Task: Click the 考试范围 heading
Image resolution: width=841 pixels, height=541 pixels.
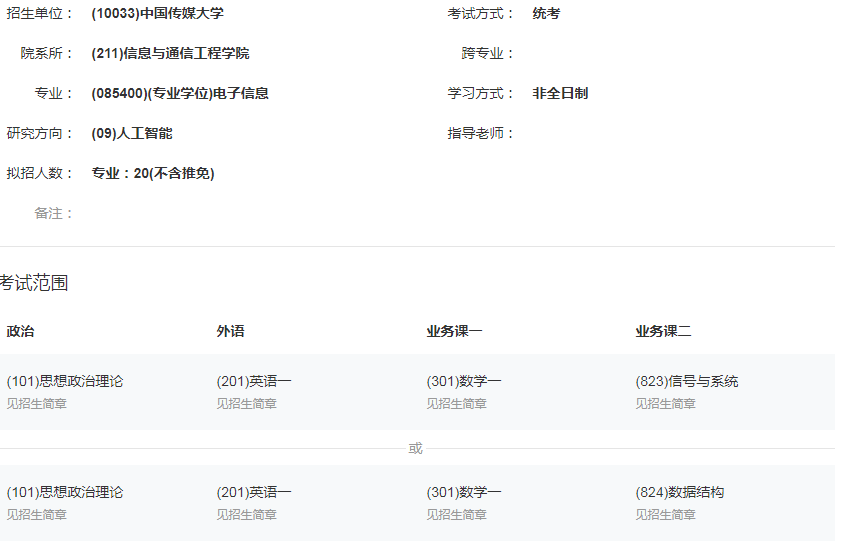Action: point(34,283)
